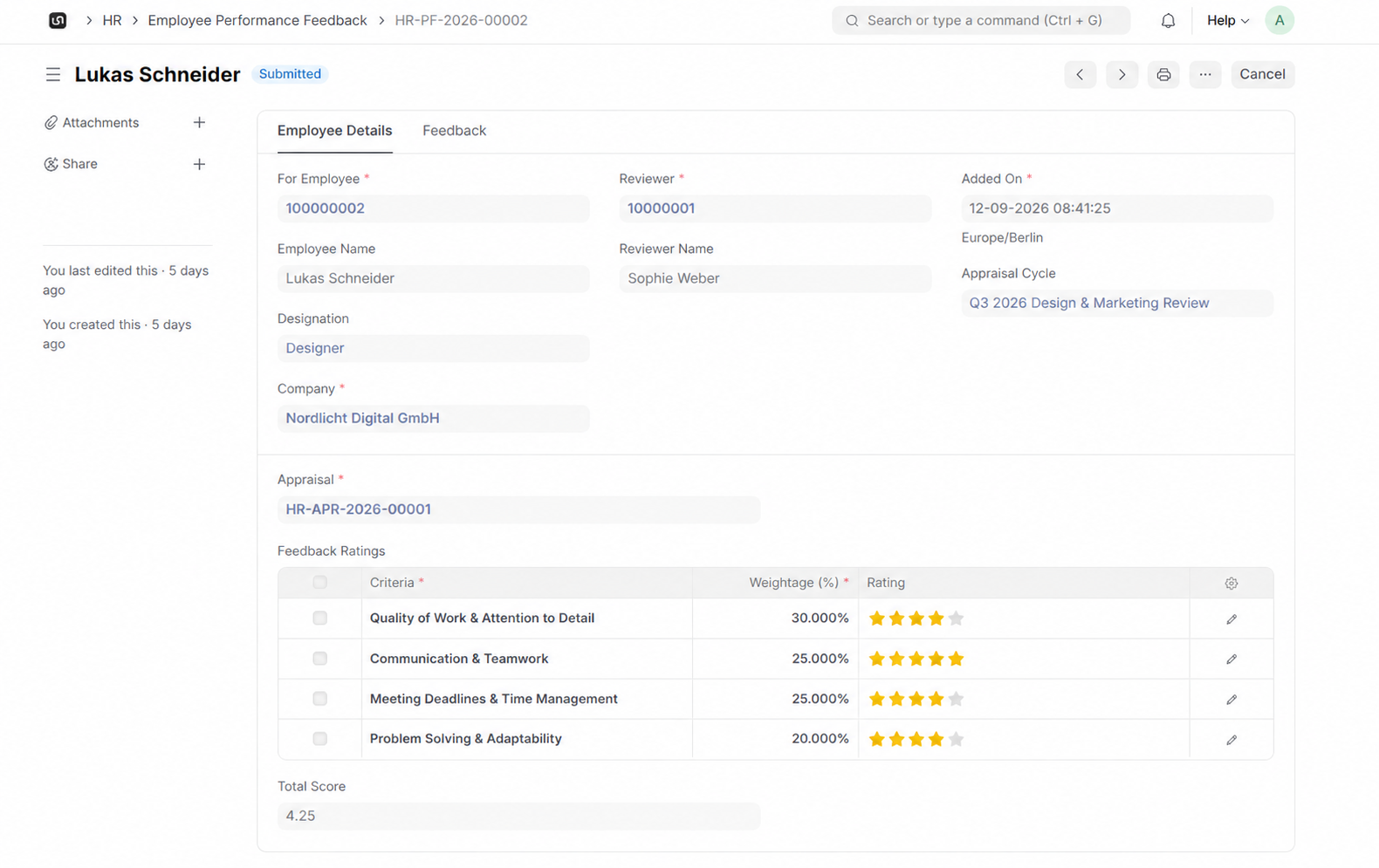This screenshot has height=868, width=1379.
Task: Edit Problem Solving & Adaptability row pencil
Action: [1231, 739]
